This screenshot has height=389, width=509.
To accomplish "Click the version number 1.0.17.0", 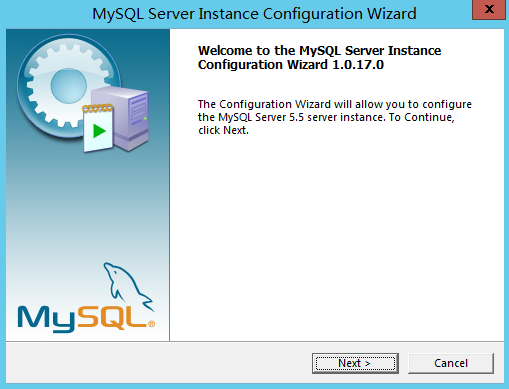I will click(x=358, y=64).
